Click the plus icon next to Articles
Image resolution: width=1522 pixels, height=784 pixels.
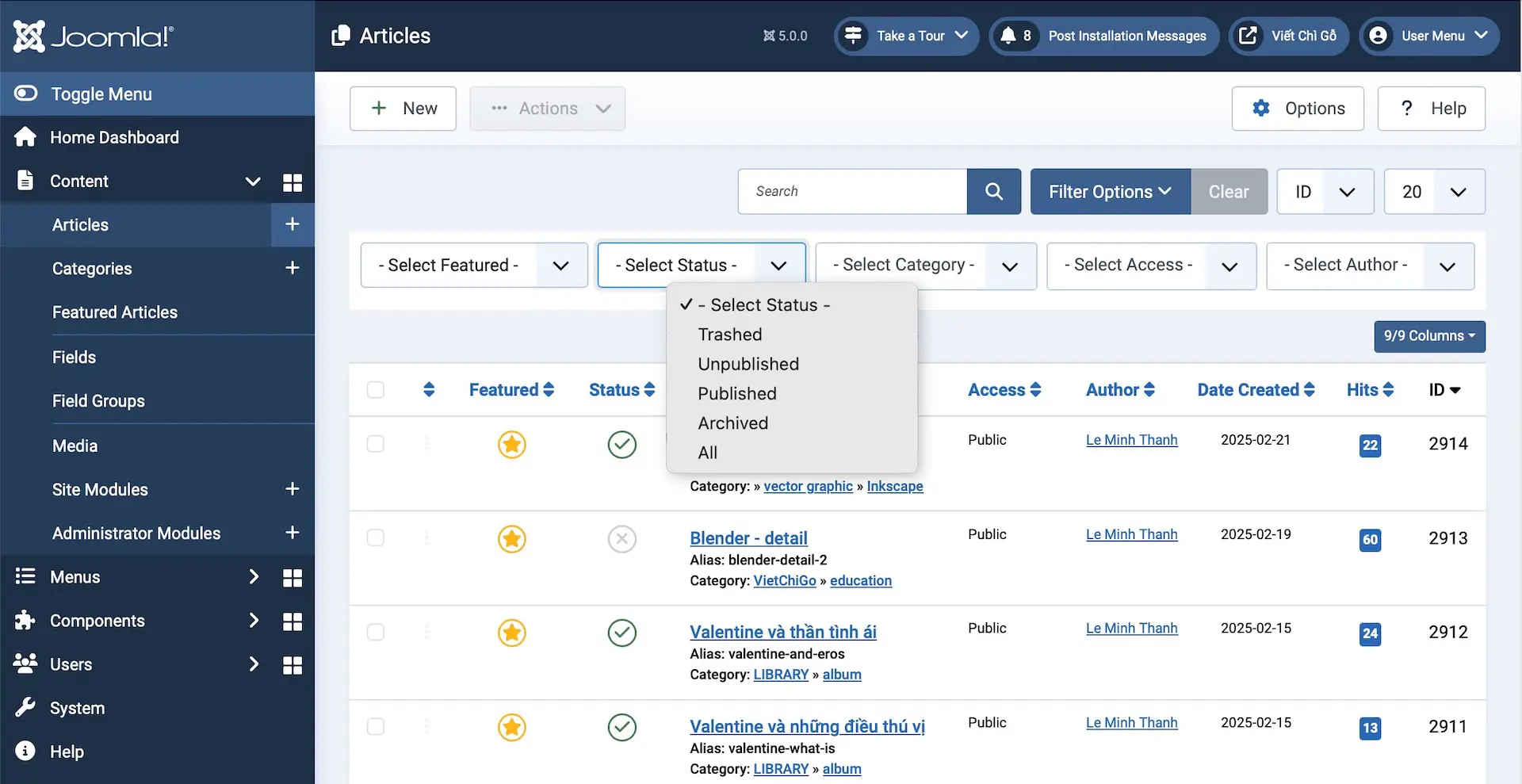point(292,224)
